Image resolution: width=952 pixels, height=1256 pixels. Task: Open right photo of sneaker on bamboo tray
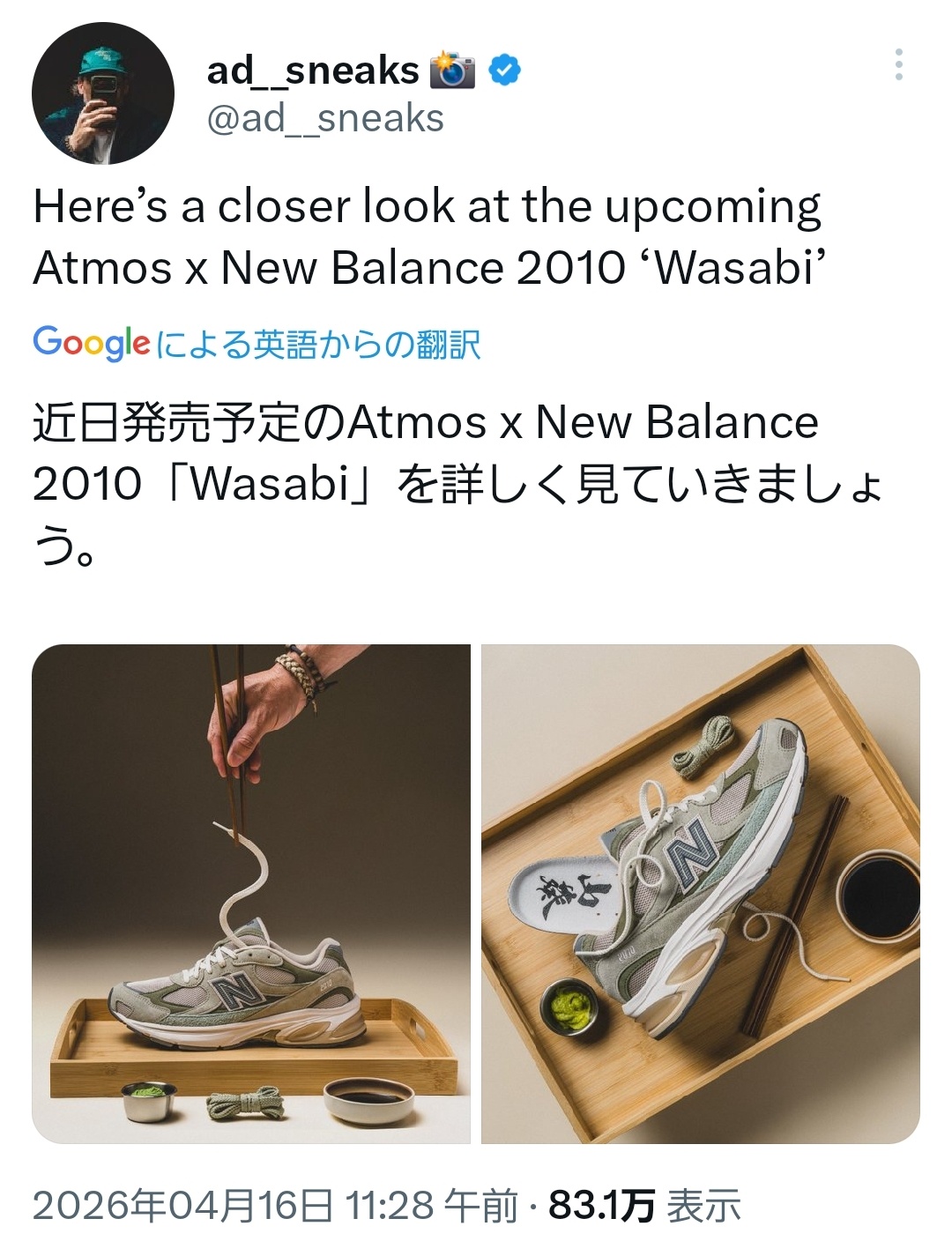click(701, 894)
